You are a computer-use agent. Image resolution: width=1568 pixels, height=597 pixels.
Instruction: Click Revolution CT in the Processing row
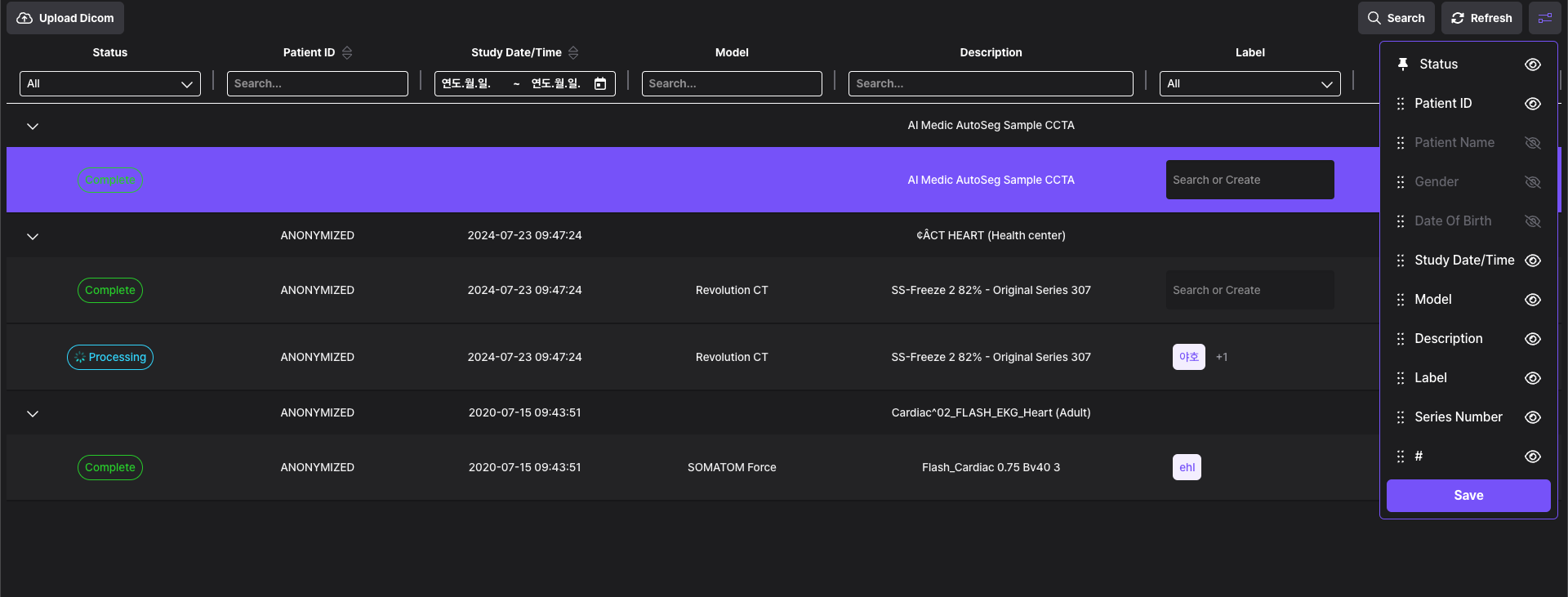coord(732,357)
